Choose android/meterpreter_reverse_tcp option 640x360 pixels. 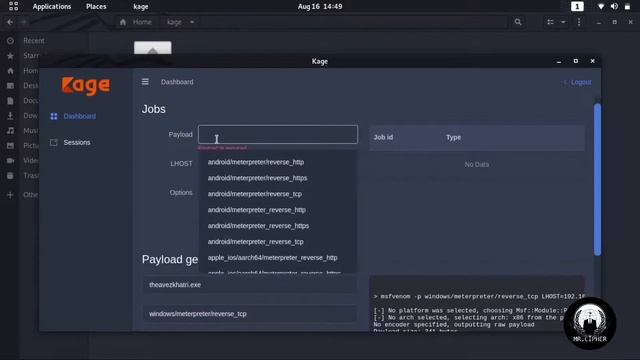click(256, 242)
